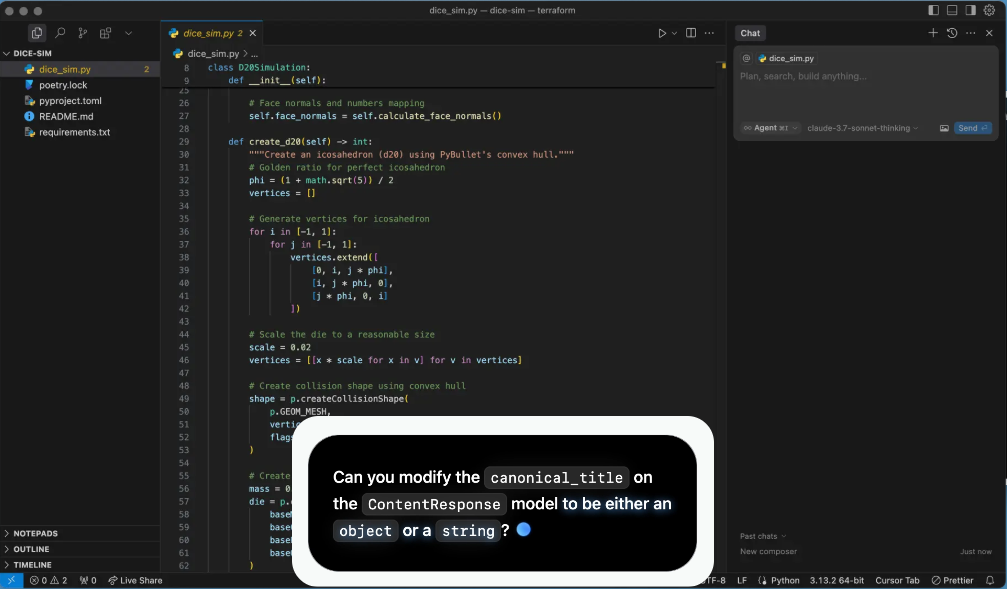Open the settings gear icon
1007x589 pixels.
coord(990,10)
